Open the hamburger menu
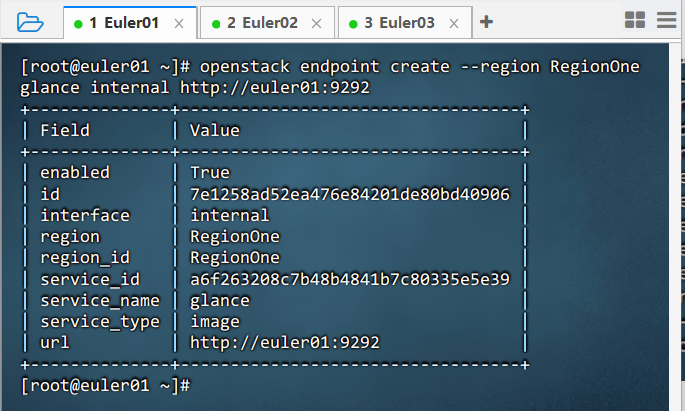The height and width of the screenshot is (411, 685). click(667, 20)
